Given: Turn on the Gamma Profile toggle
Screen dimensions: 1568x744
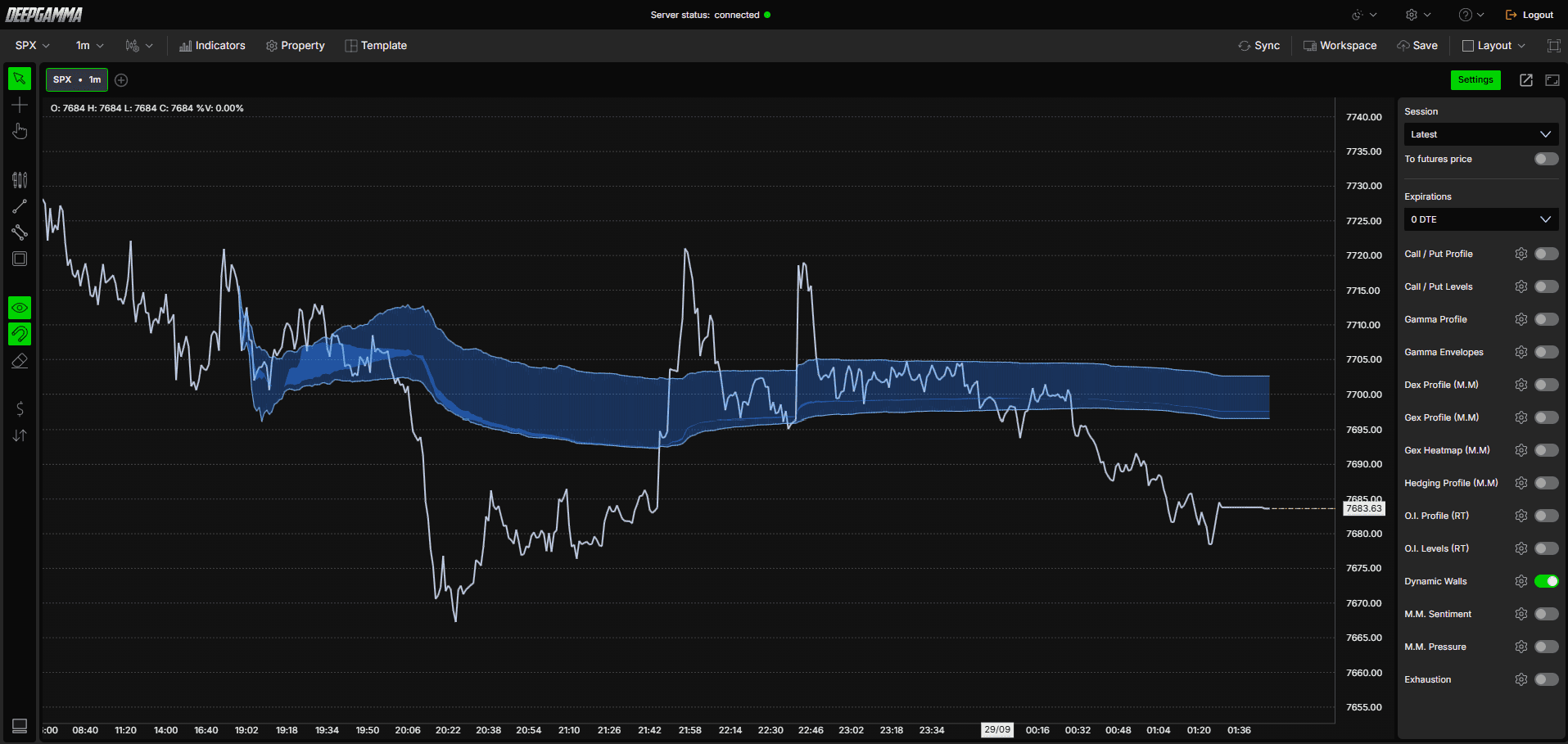Looking at the screenshot, I should [1547, 319].
